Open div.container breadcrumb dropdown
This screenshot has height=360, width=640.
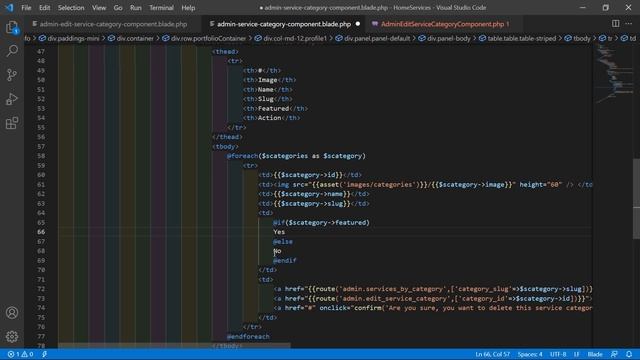coord(135,38)
